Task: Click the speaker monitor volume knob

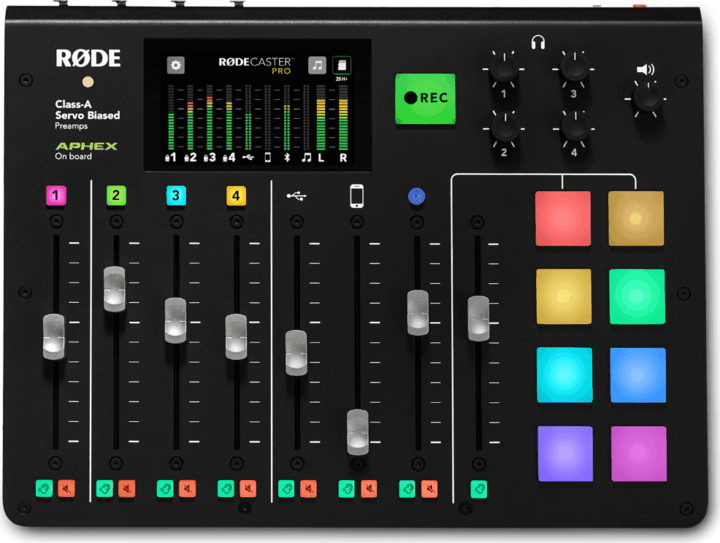Action: pyautogui.click(x=647, y=98)
